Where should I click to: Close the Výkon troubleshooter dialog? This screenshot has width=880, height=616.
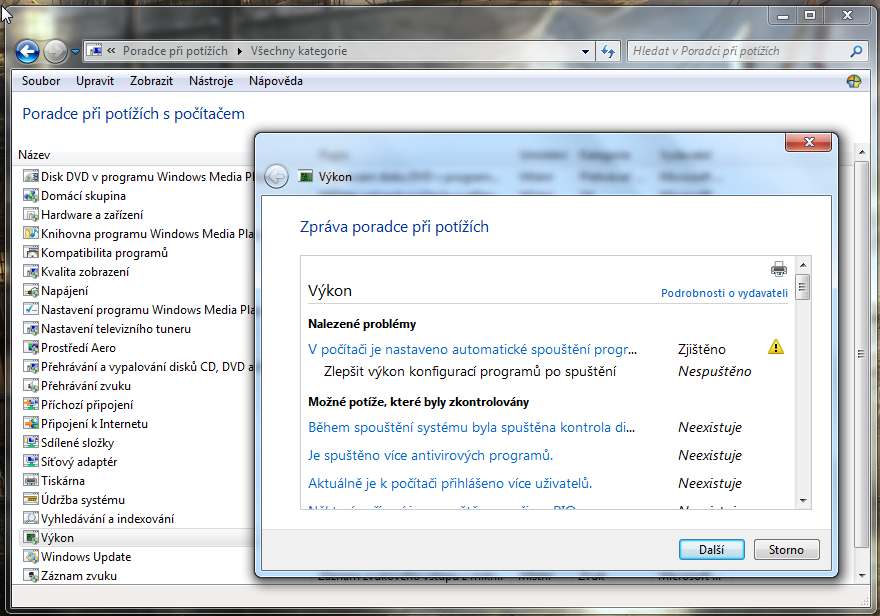pyautogui.click(x=808, y=142)
